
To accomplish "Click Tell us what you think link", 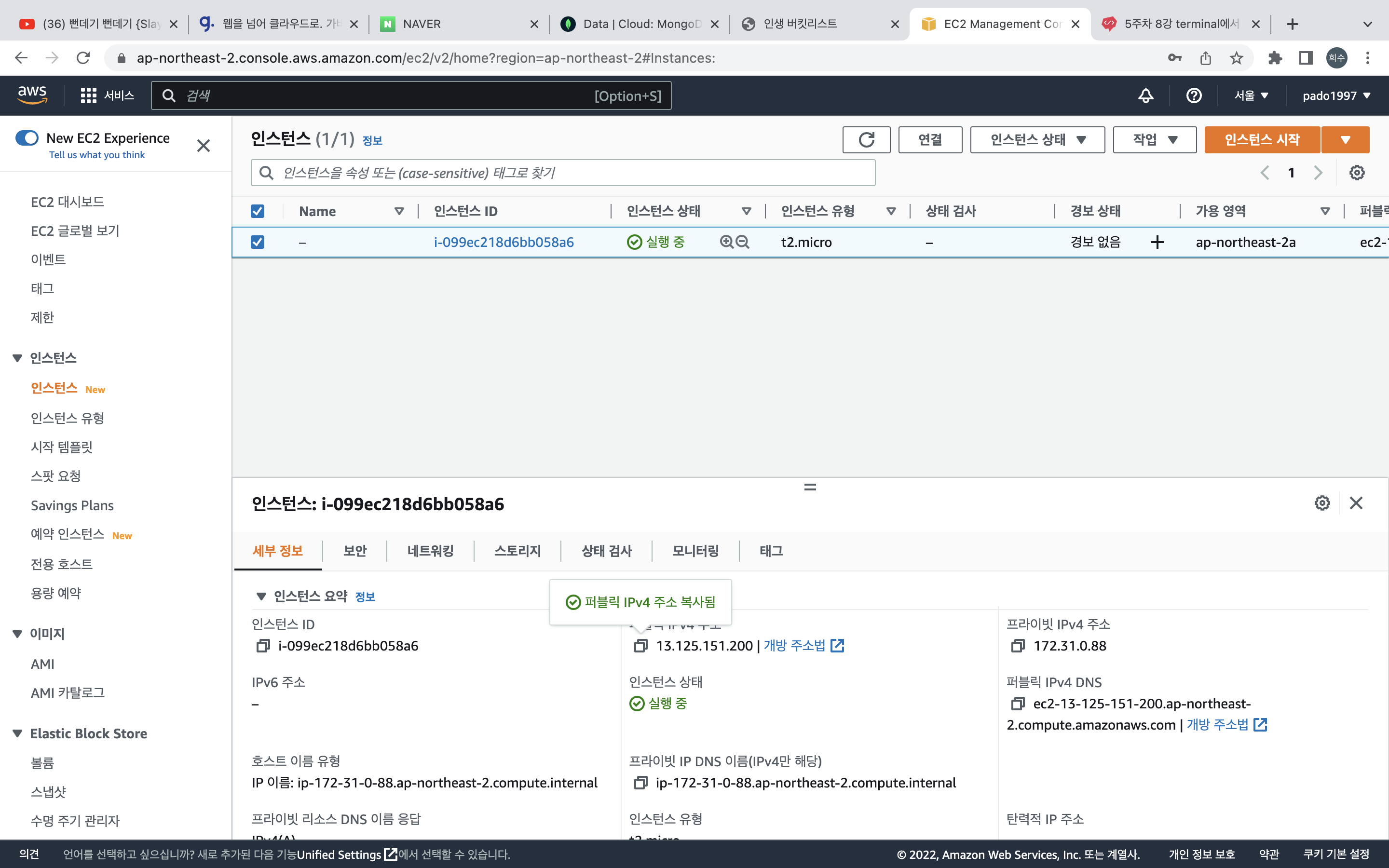I will pyautogui.click(x=96, y=155).
